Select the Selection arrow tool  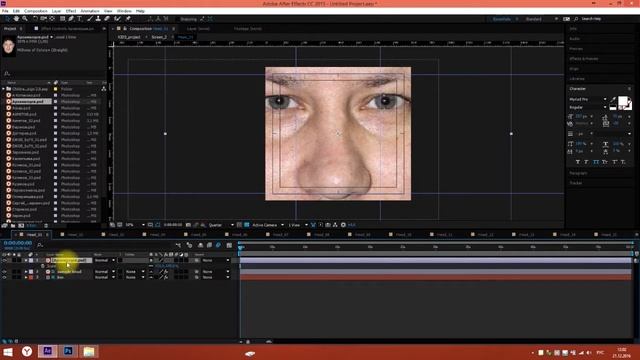pos(7,19)
